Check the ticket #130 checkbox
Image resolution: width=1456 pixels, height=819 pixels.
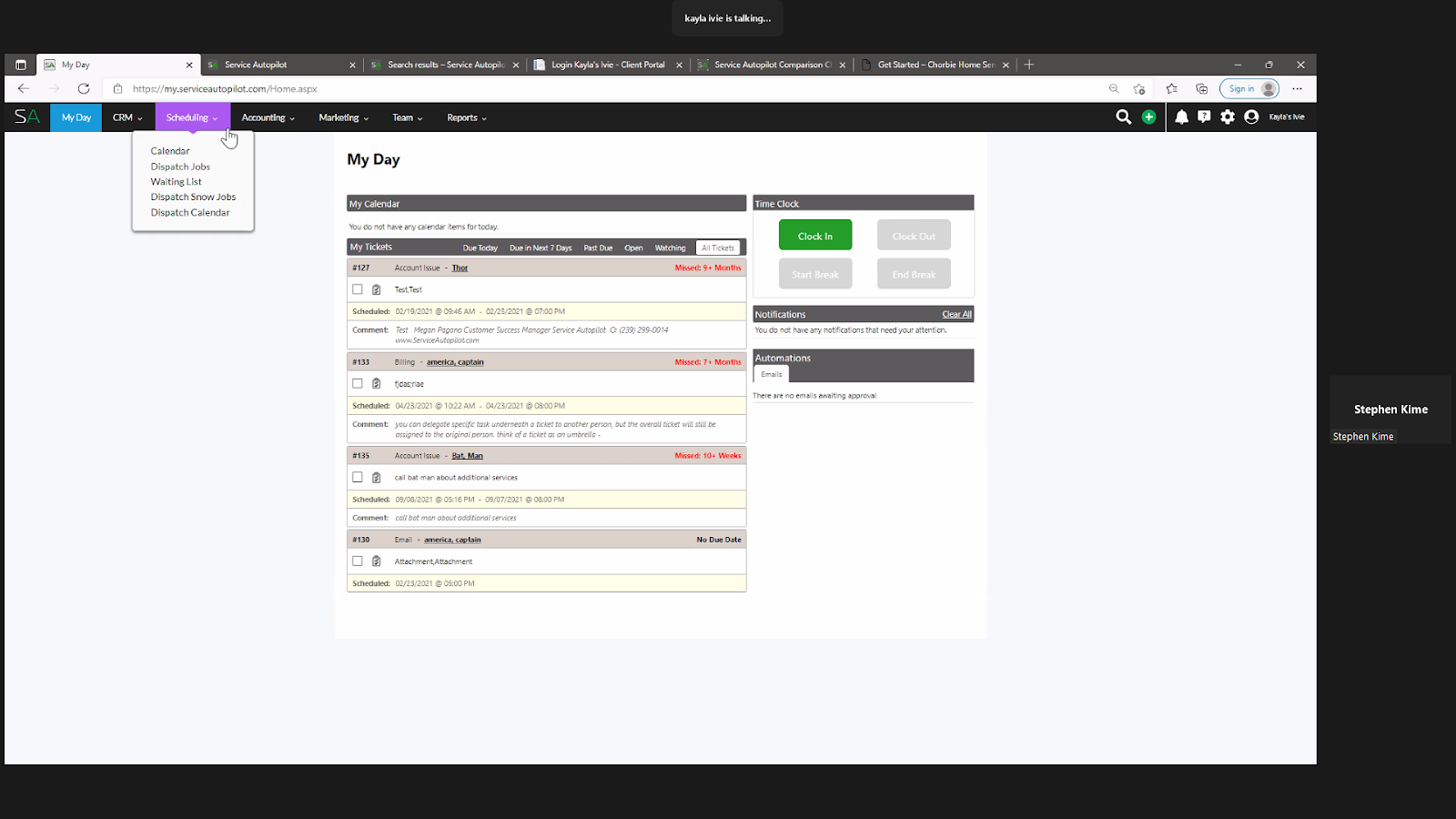(358, 561)
